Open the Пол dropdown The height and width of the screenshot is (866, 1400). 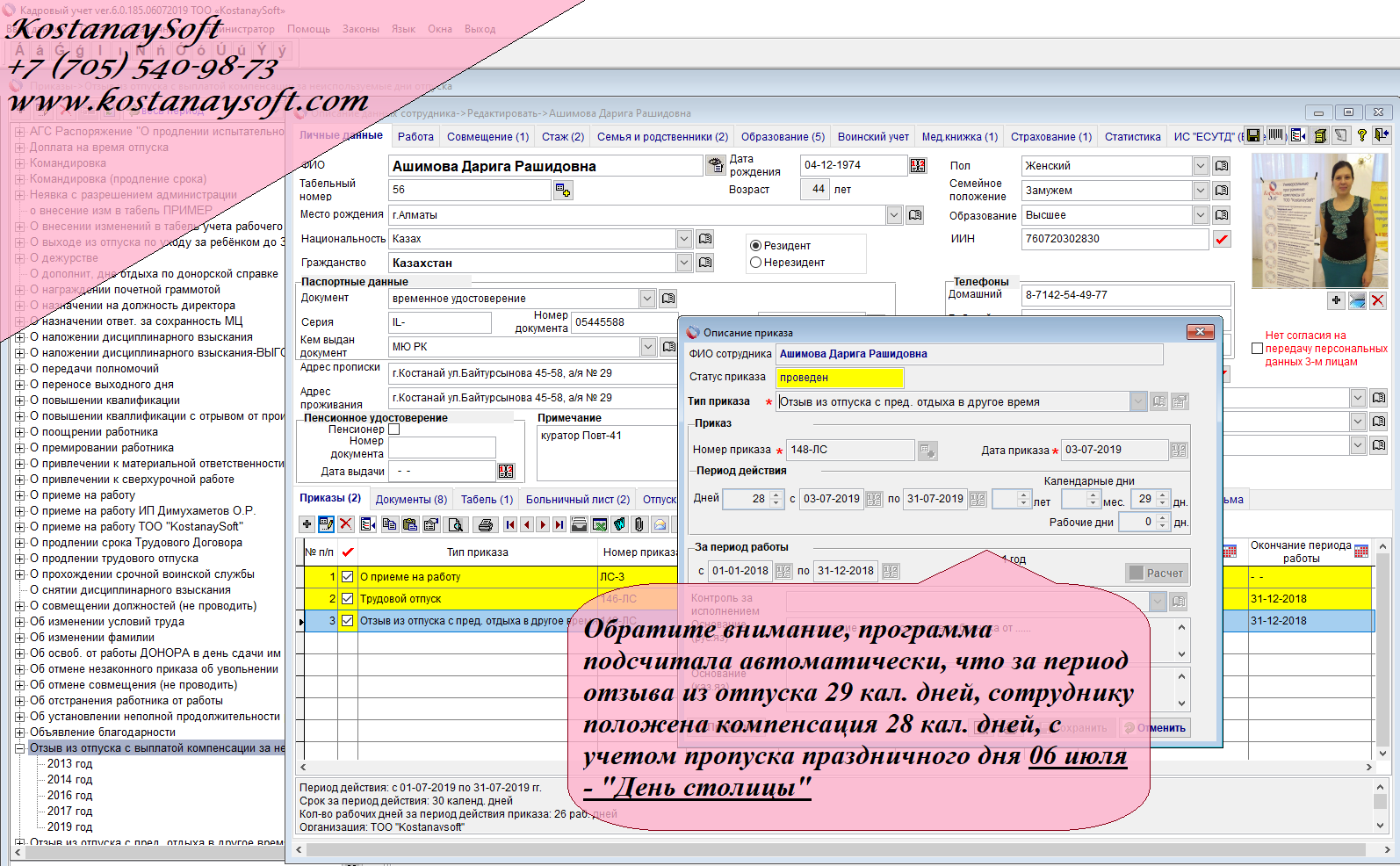(x=1201, y=165)
